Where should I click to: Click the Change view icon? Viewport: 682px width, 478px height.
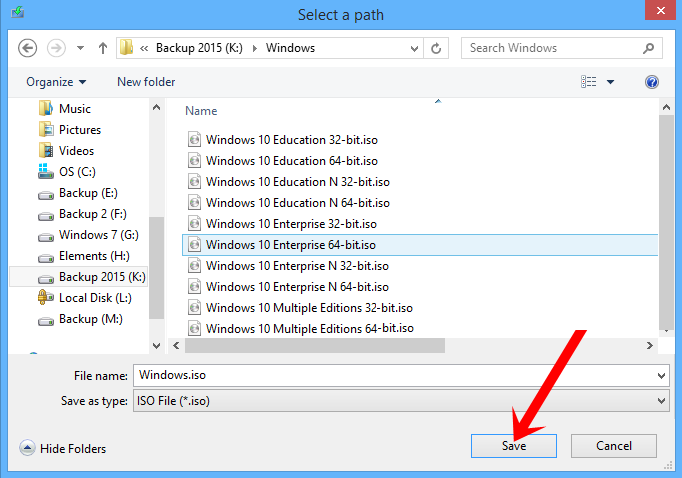click(589, 82)
